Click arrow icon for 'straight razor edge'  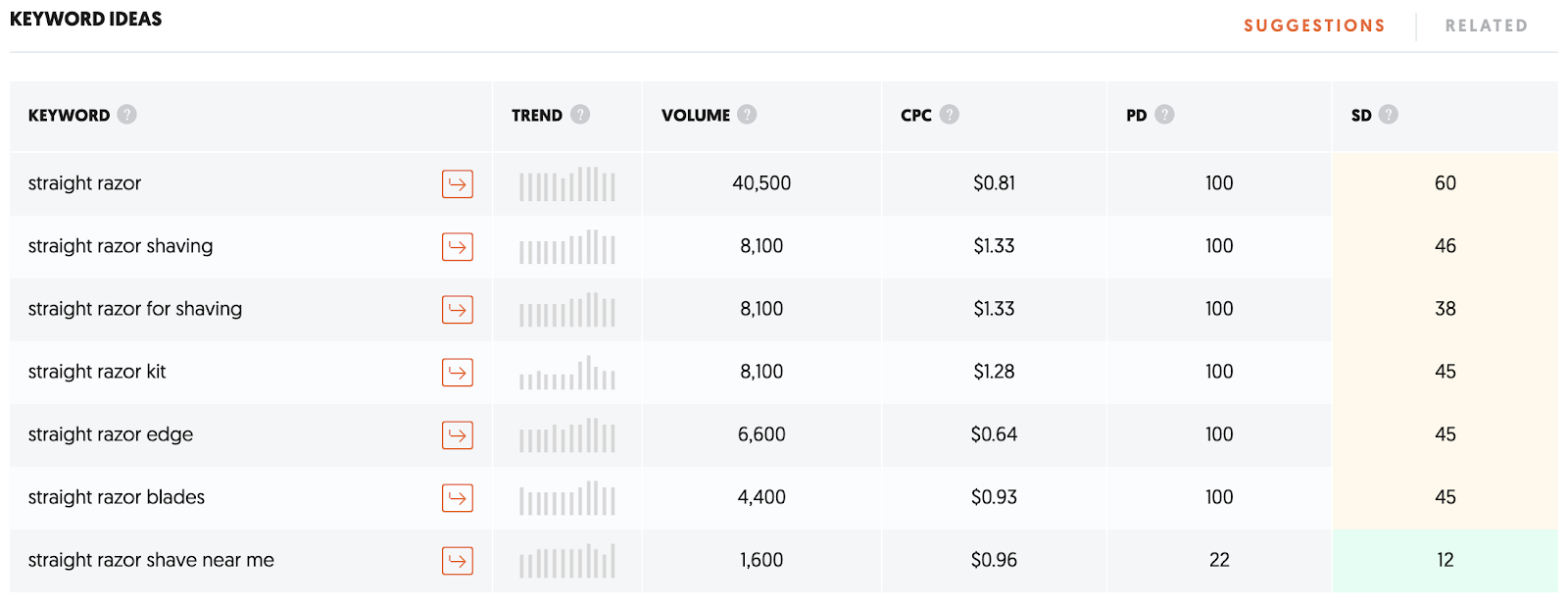[x=458, y=435]
